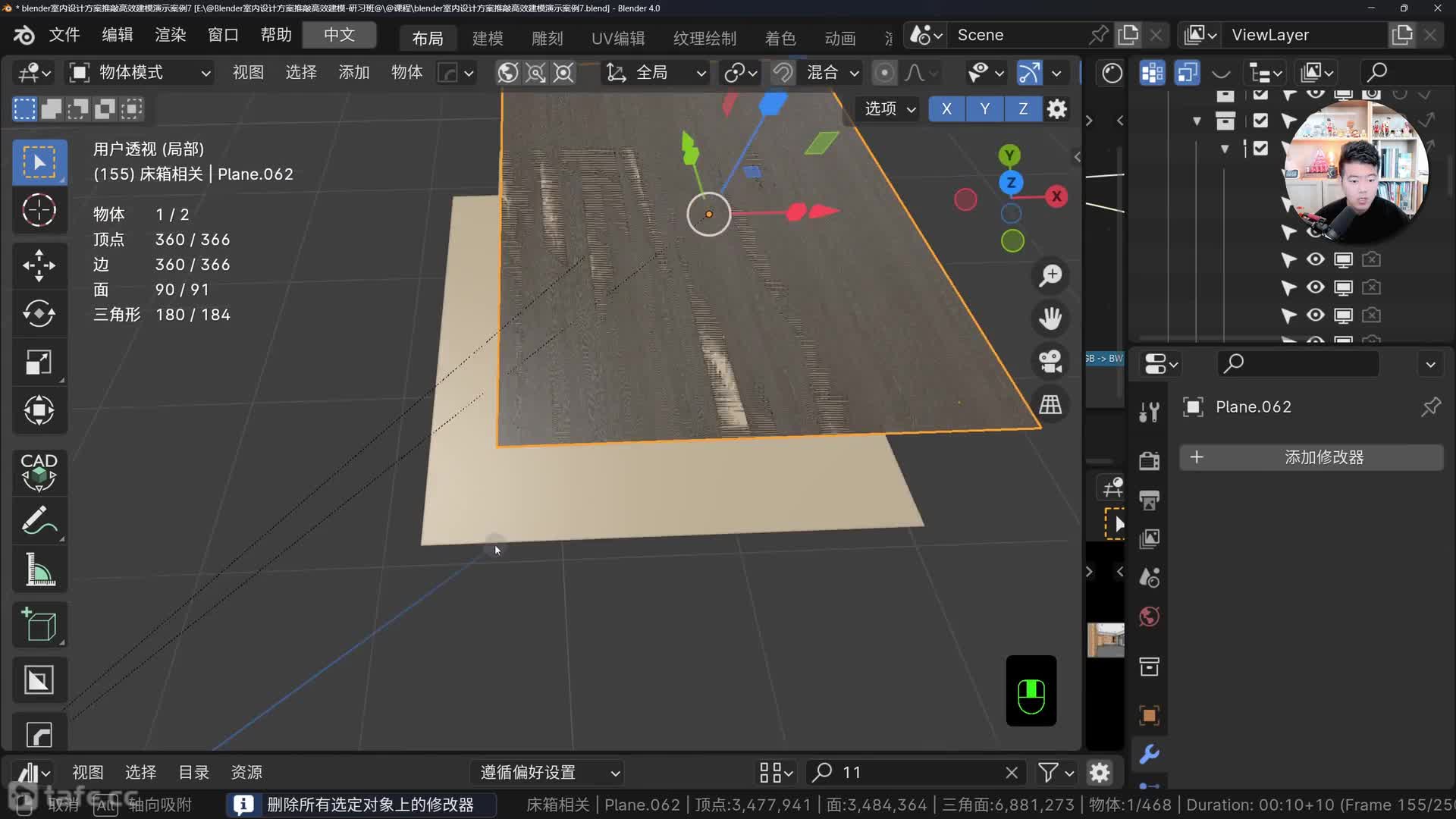Viewport: 1456px width, 819px height.
Task: Toggle camera view button in viewport
Action: pyautogui.click(x=1050, y=361)
